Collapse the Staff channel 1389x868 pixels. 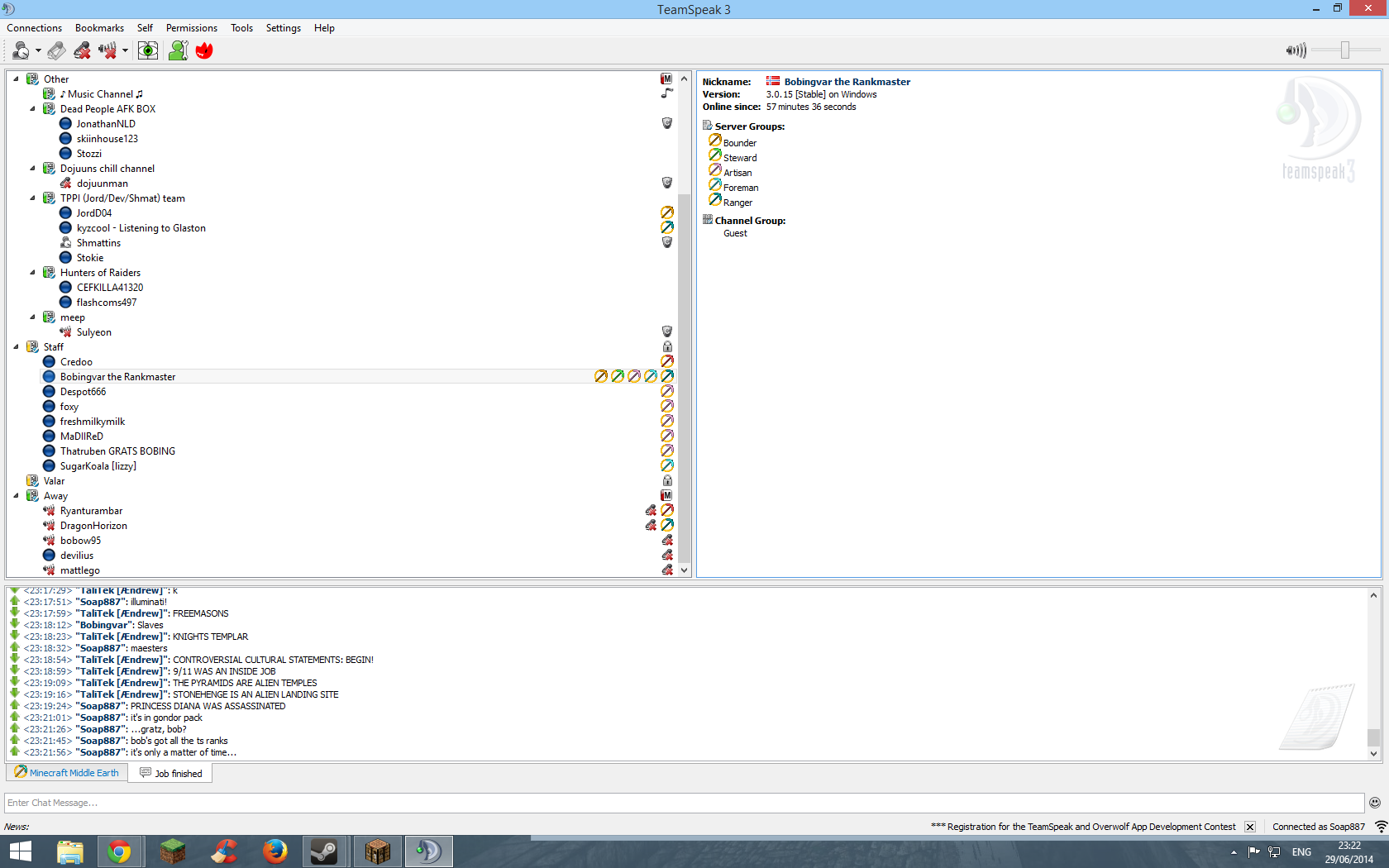tap(16, 347)
